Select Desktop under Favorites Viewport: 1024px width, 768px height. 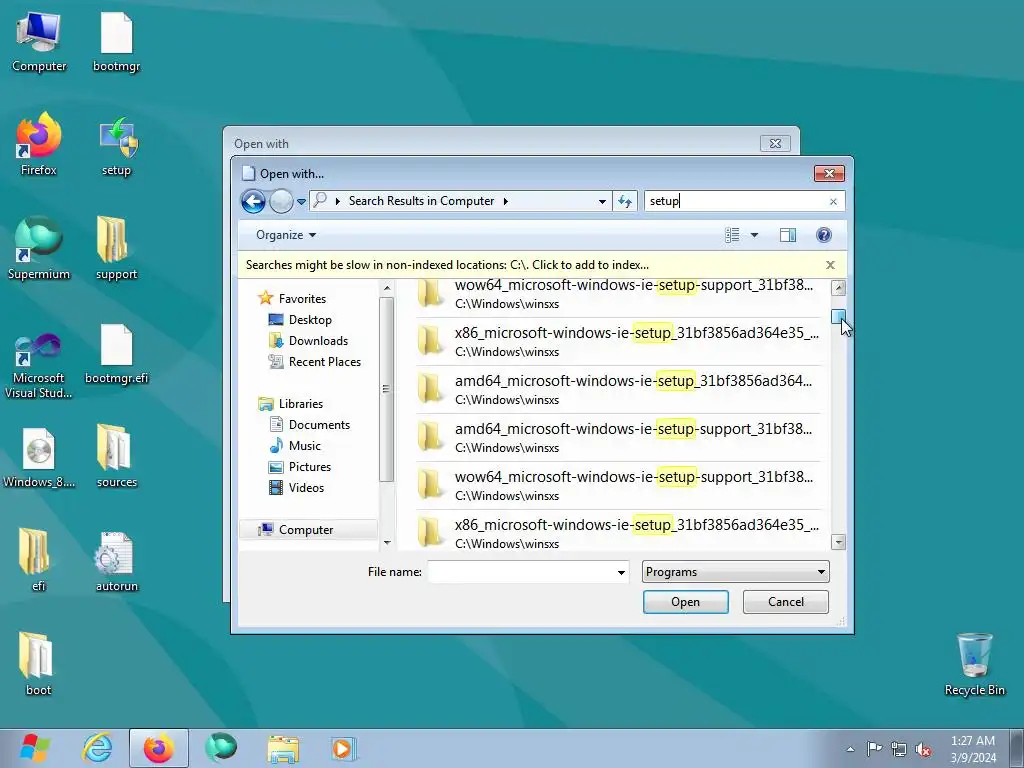point(310,319)
